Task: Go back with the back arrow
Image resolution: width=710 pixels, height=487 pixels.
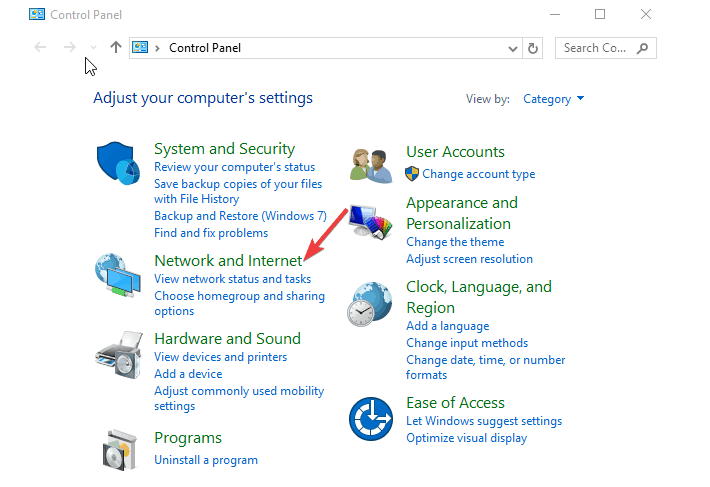Action: pyautogui.click(x=40, y=47)
